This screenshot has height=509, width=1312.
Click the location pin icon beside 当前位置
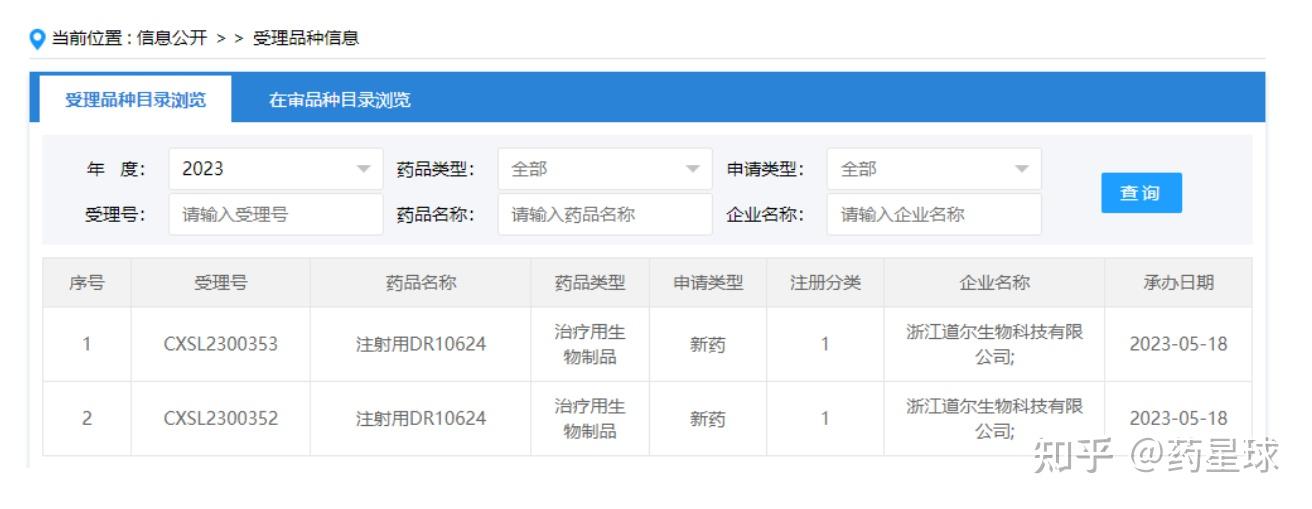[x=37, y=39]
